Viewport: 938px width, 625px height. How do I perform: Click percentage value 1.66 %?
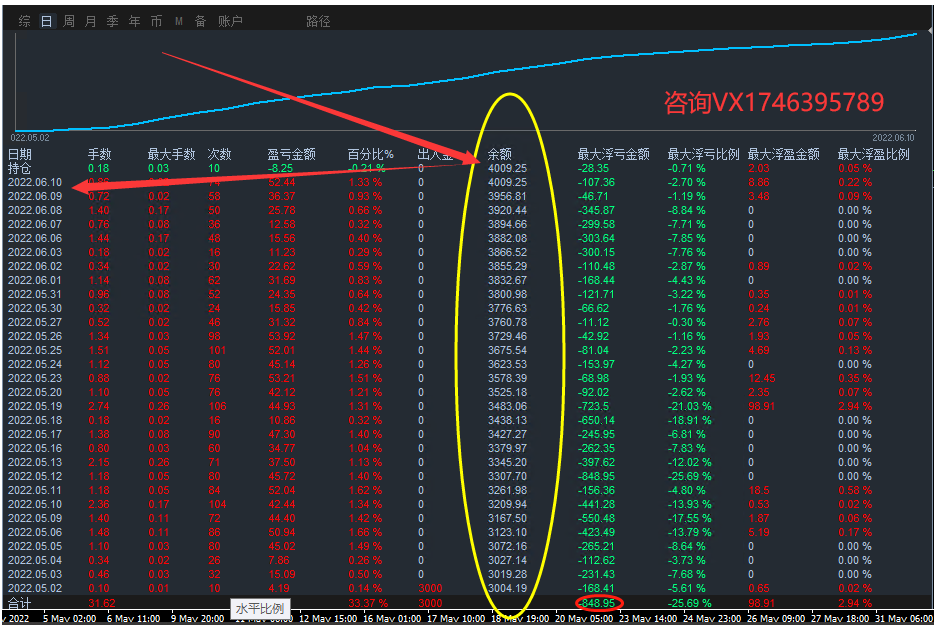pos(365,532)
